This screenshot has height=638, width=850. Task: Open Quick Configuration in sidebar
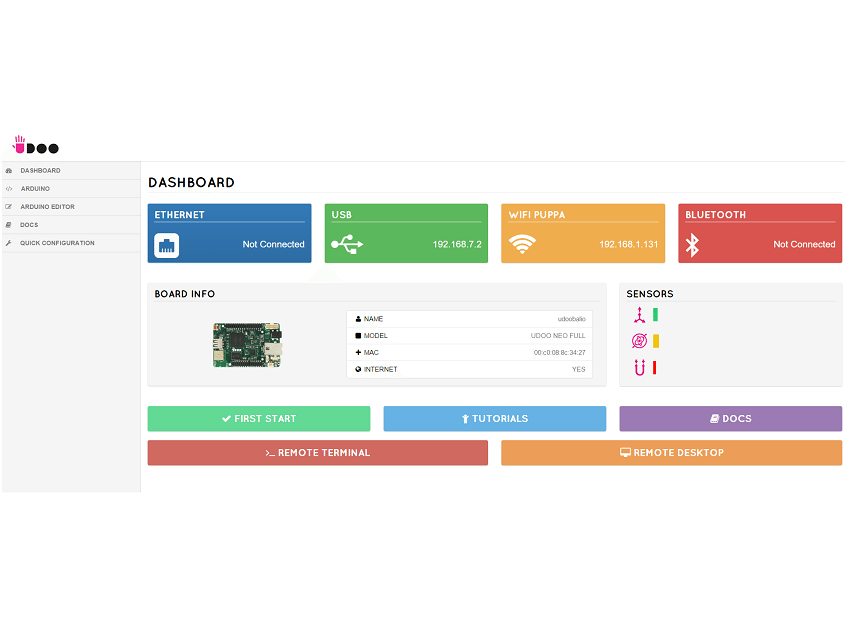(71, 243)
